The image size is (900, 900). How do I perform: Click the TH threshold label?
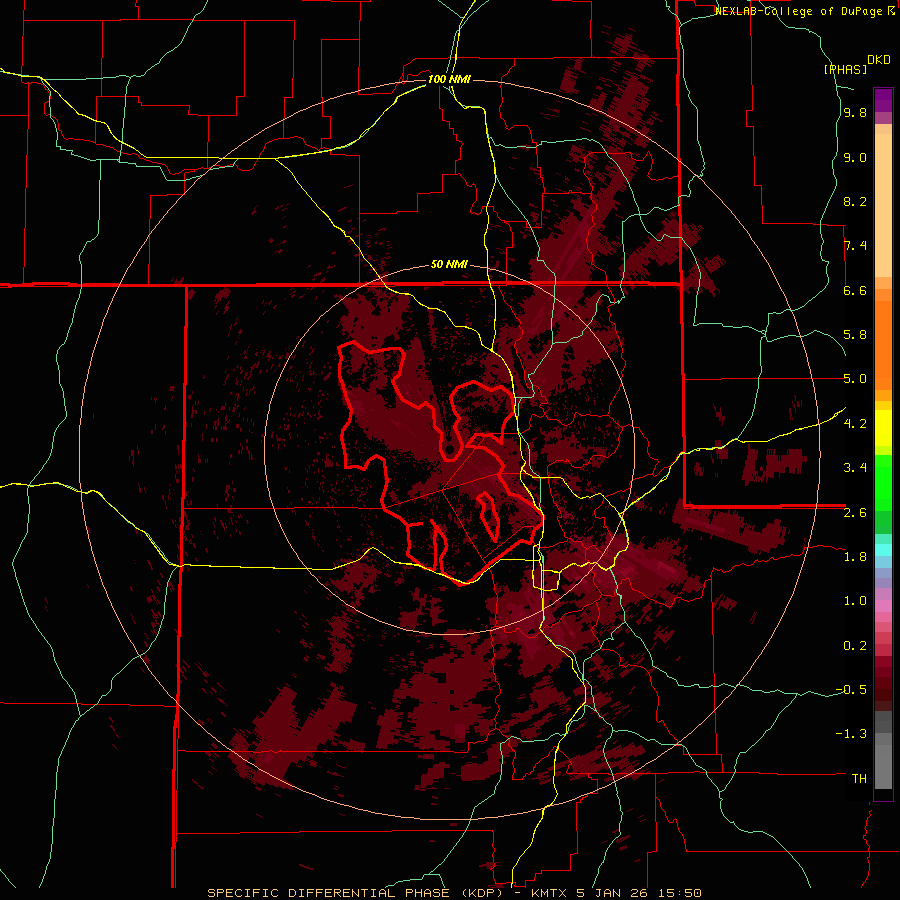pyautogui.click(x=859, y=779)
